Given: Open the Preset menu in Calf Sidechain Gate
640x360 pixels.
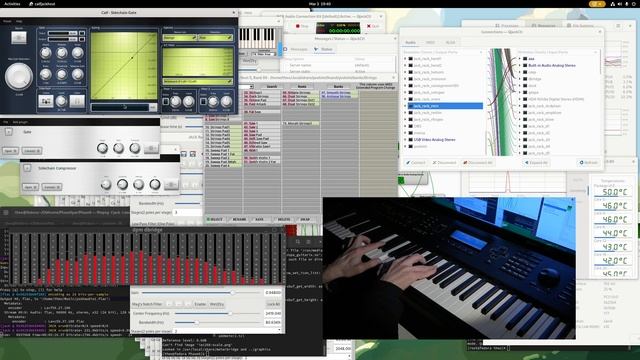Looking at the screenshot, I should (7, 21).
